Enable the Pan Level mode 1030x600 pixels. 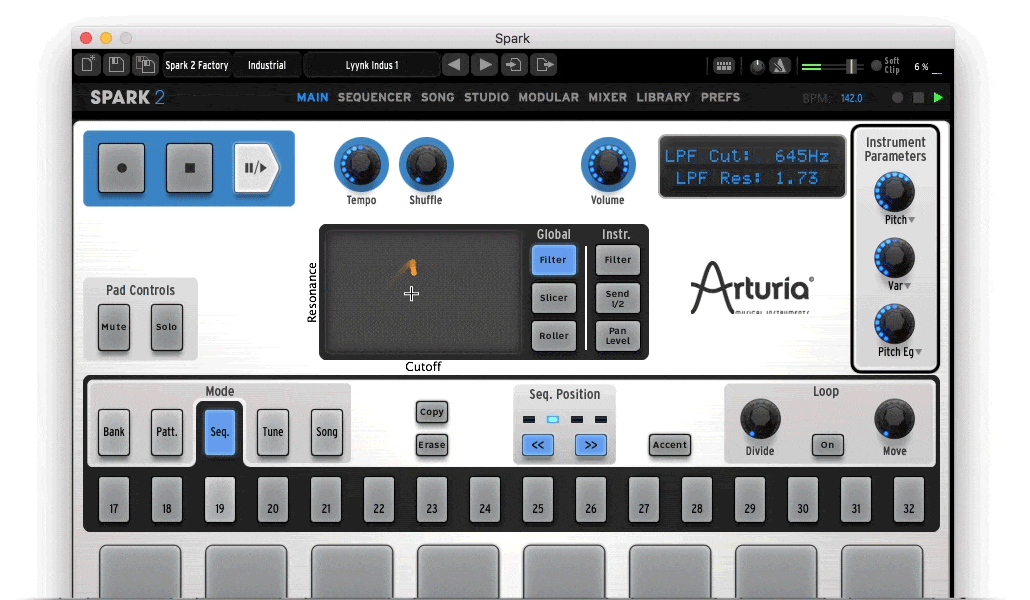click(617, 336)
